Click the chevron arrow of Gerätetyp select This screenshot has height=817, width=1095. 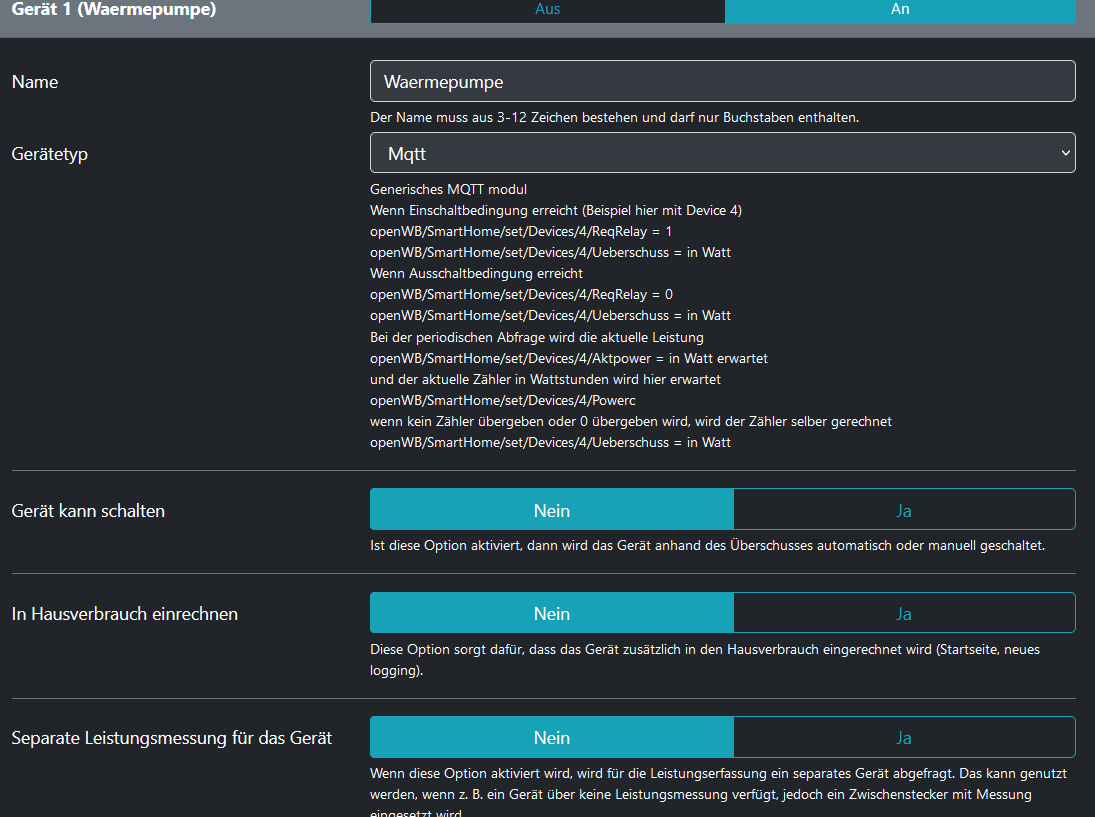point(1064,154)
